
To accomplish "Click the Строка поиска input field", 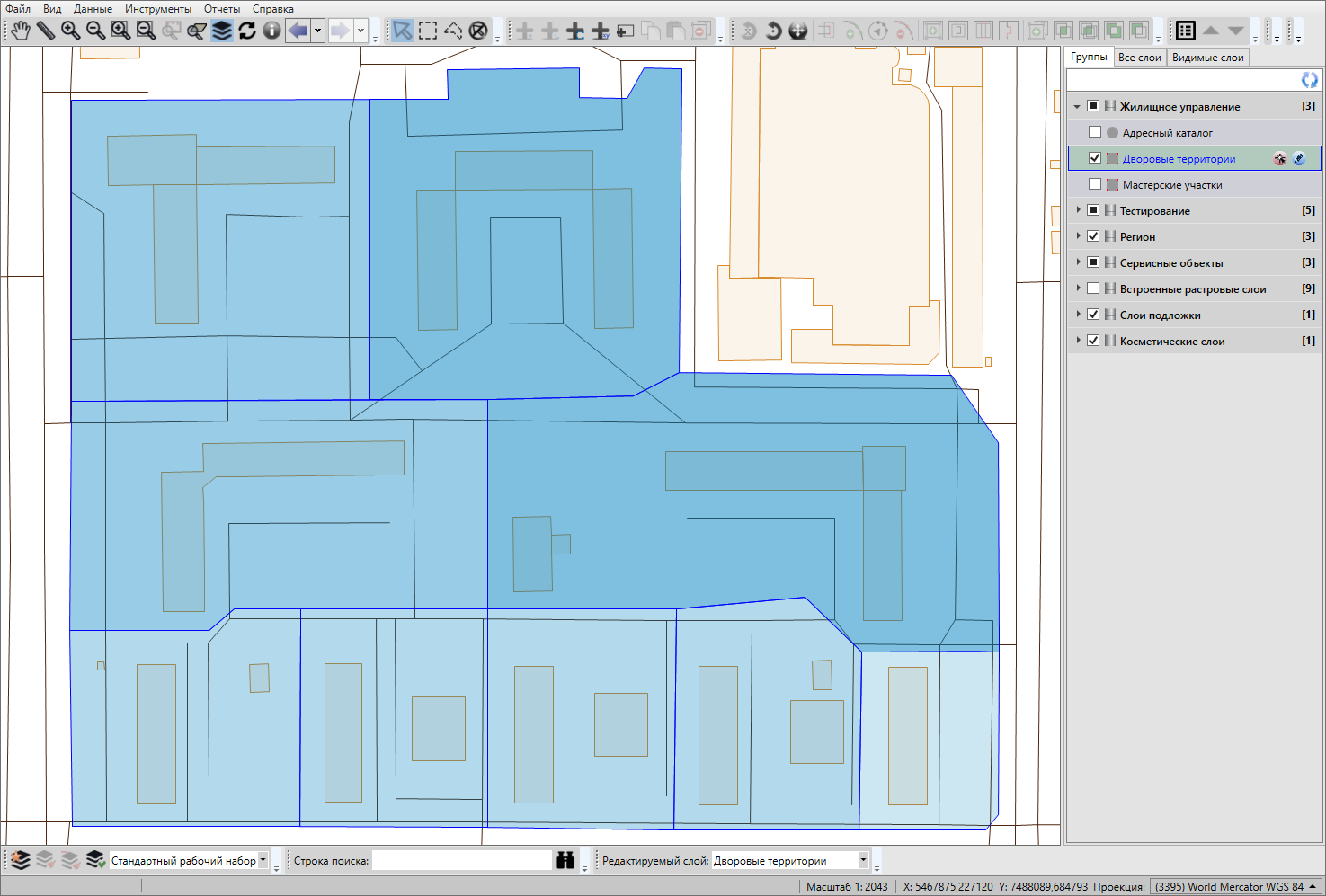I will (x=461, y=860).
